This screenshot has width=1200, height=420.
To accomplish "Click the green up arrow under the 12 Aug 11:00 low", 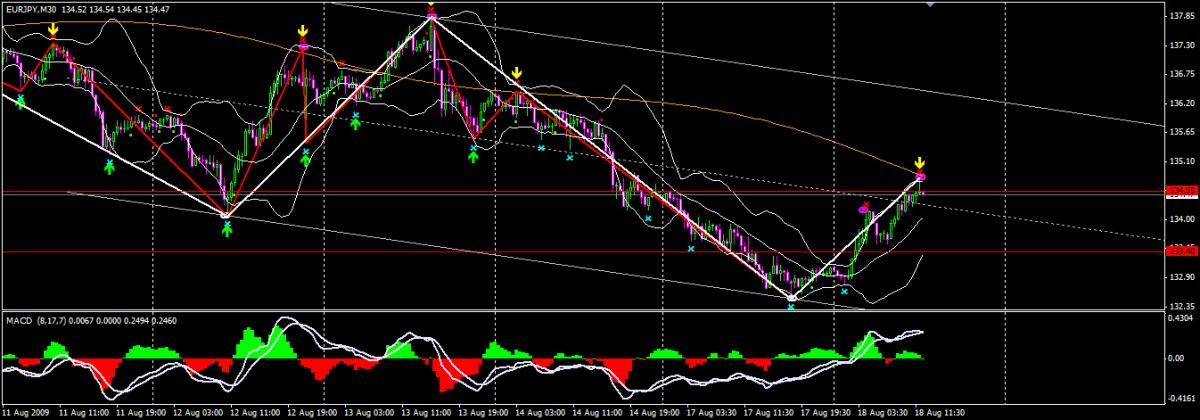I will pyautogui.click(x=227, y=229).
